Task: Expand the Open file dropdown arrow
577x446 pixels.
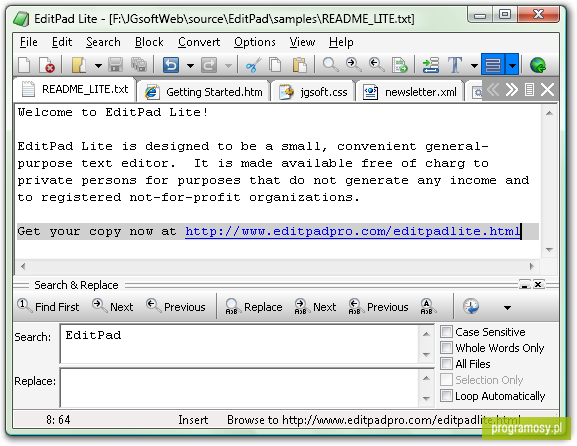Action: [98, 66]
